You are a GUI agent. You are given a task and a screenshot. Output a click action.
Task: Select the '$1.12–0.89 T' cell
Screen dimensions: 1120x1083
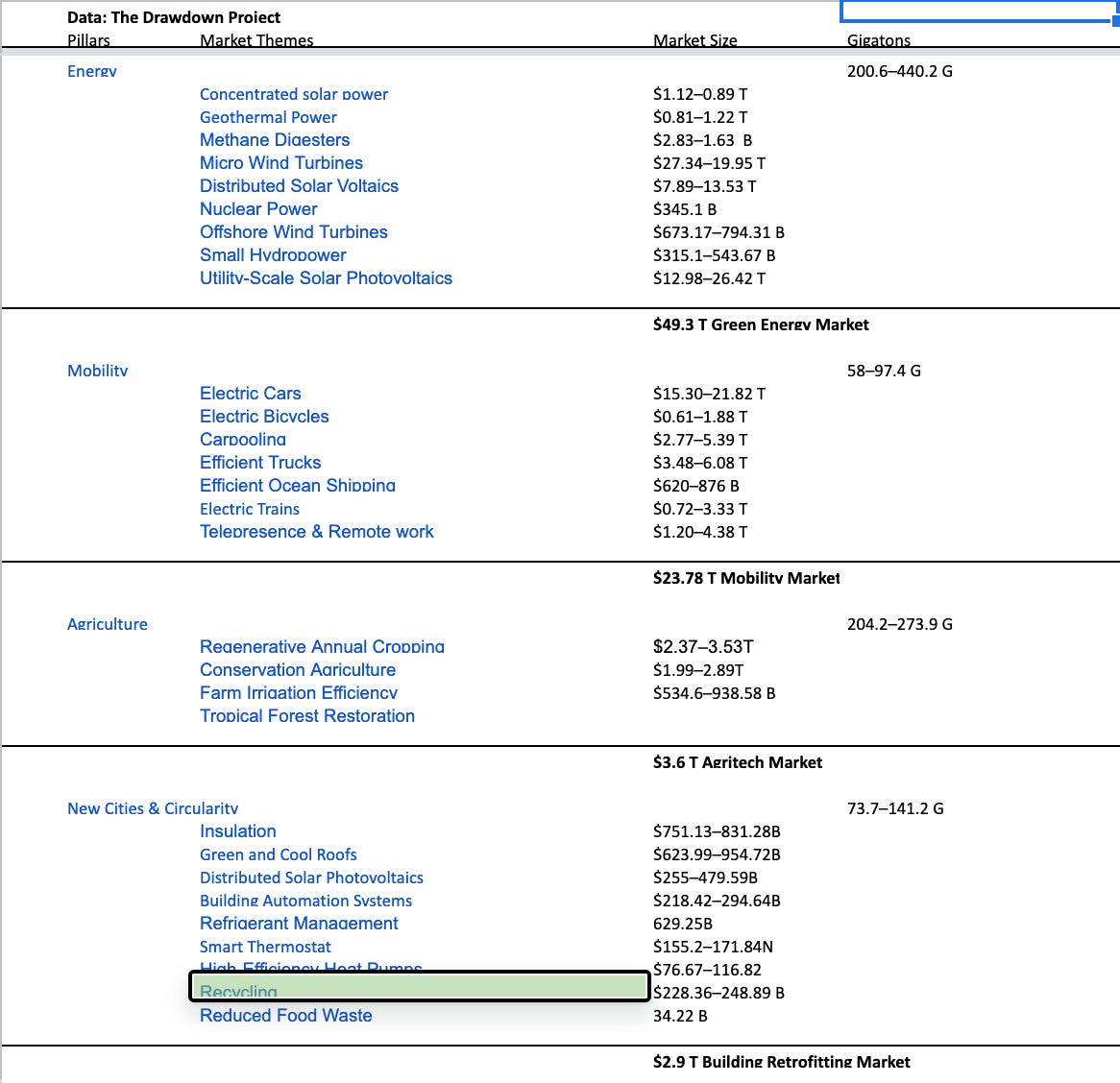pos(700,94)
